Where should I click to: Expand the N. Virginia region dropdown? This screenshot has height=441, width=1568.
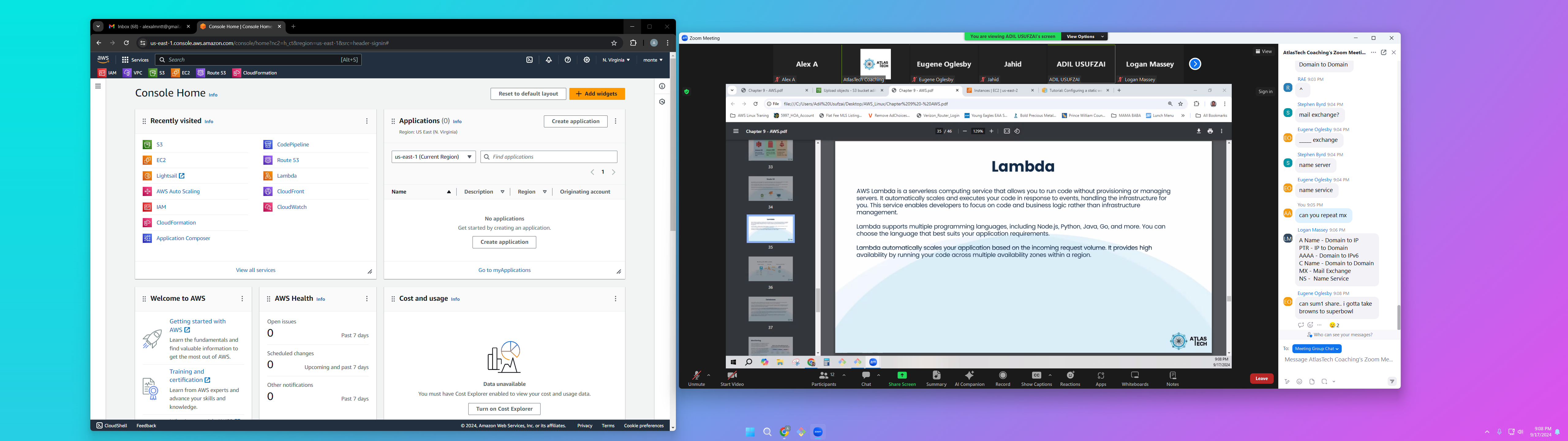point(616,60)
